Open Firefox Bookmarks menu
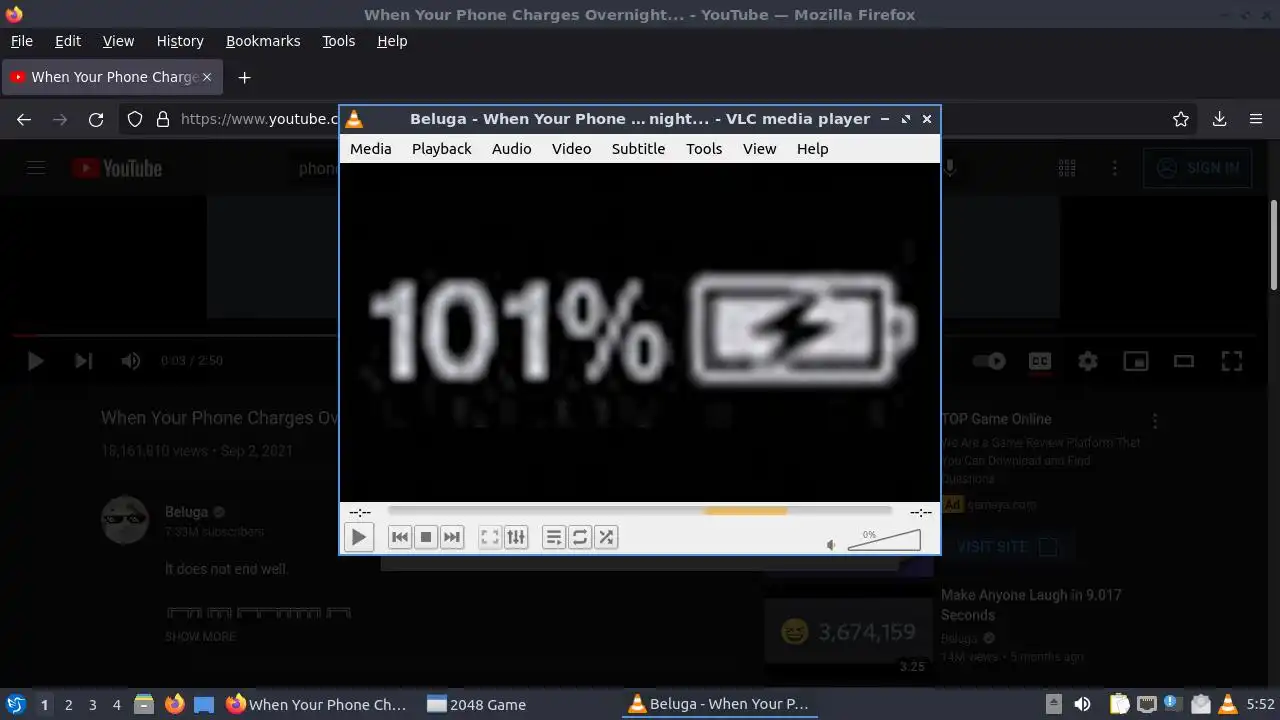1280x720 pixels. pos(263,41)
